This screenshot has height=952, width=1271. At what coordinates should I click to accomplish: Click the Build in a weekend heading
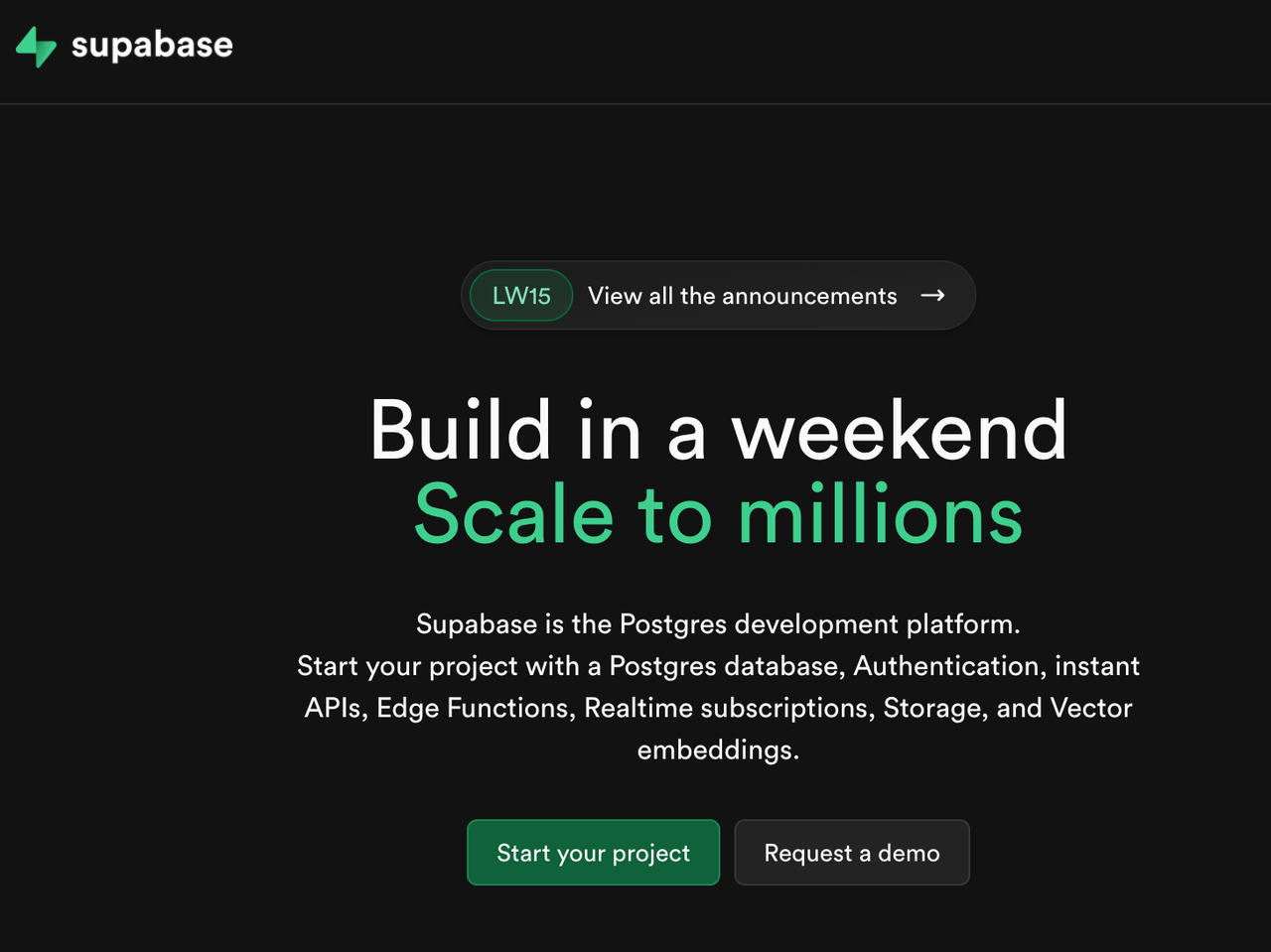[718, 431]
